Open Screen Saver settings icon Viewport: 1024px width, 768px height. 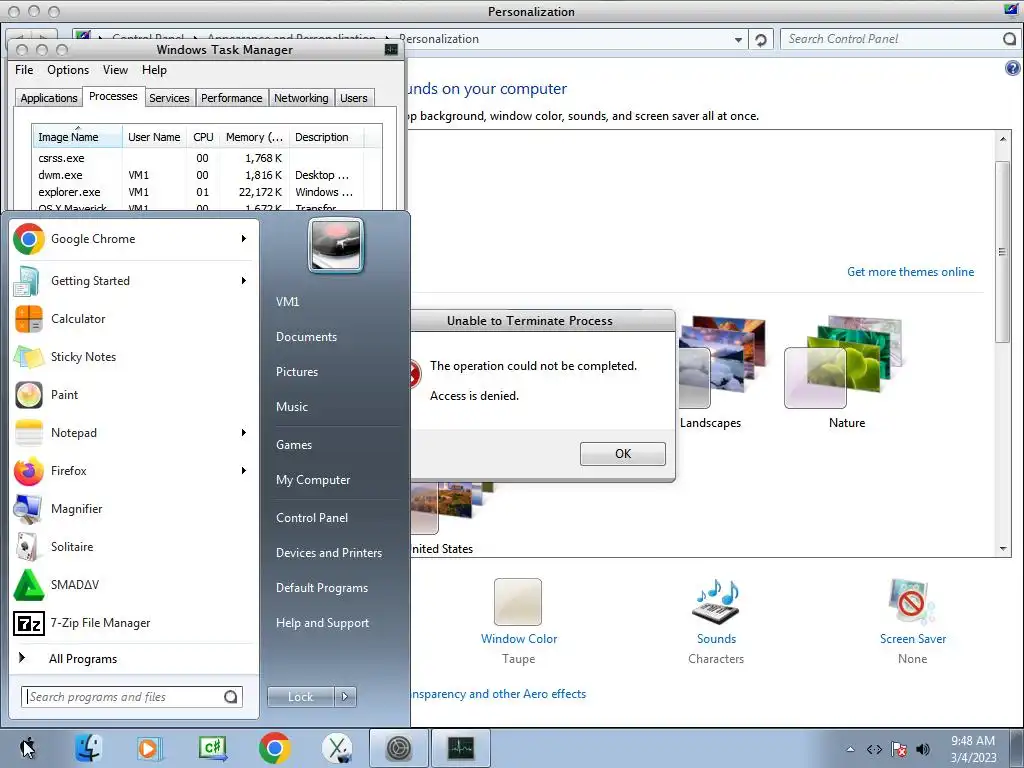click(x=912, y=602)
